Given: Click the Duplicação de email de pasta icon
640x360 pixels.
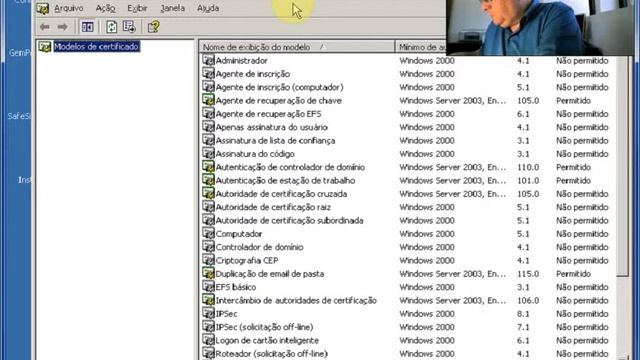Looking at the screenshot, I should (x=208, y=273).
